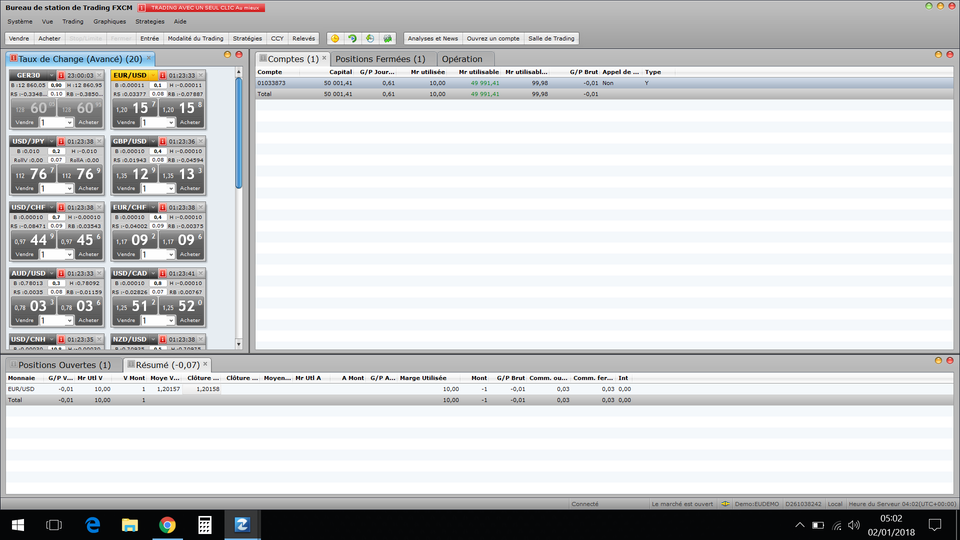The height and width of the screenshot is (540, 960).
Task: Open Analyses et News
Action: (433, 38)
